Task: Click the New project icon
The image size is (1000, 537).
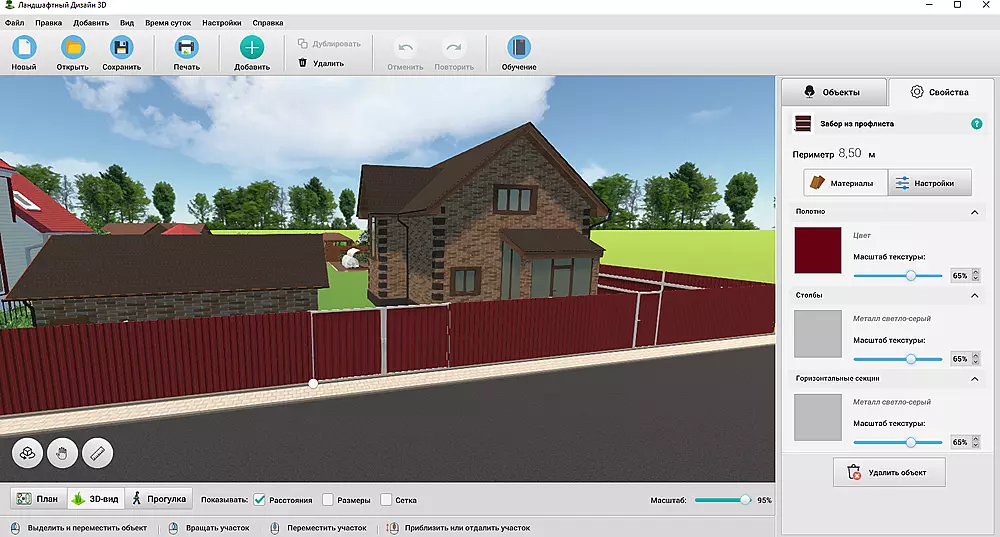Action: (24, 47)
